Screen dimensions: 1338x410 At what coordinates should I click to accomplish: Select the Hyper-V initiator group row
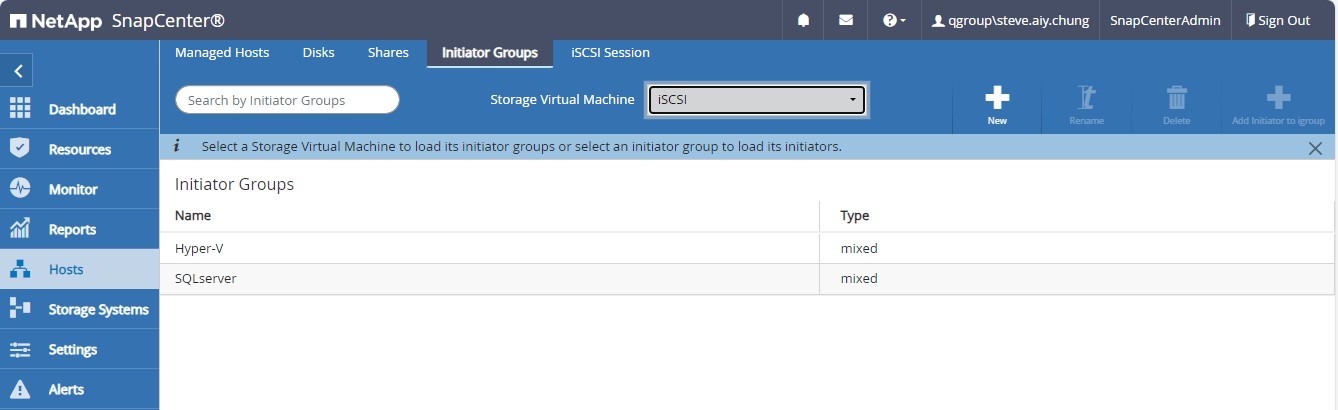tap(490, 248)
